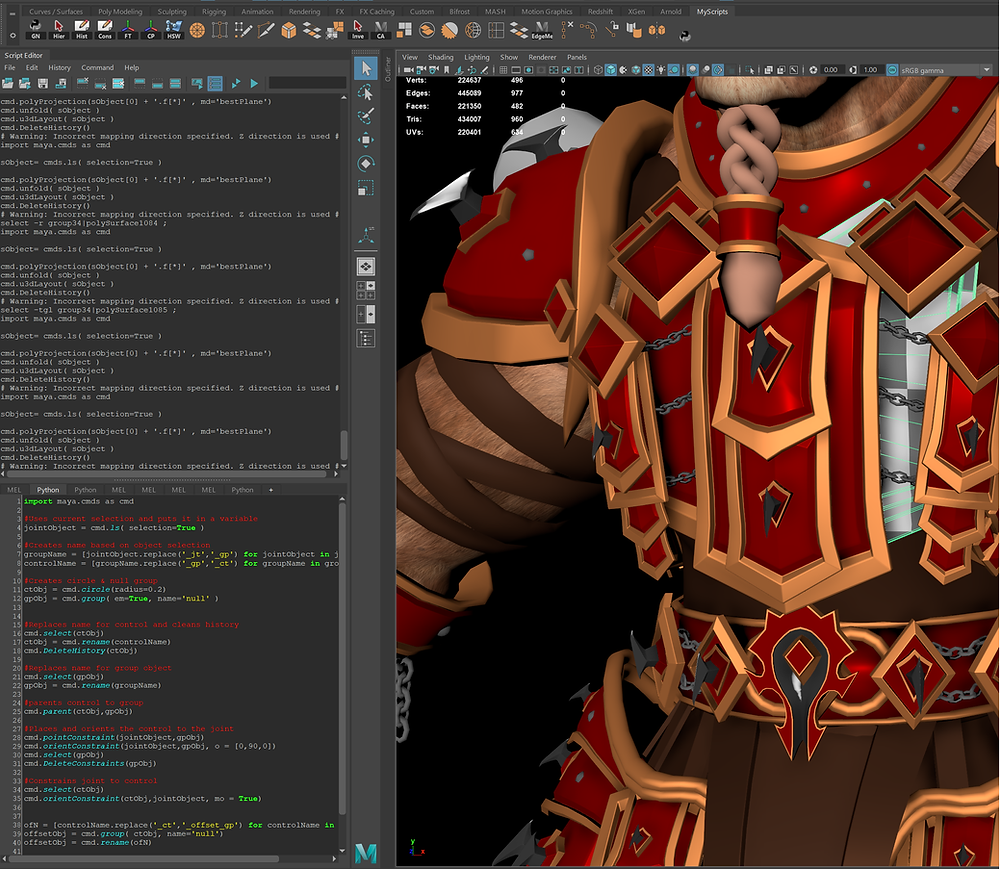This screenshot has height=869, width=1000.
Task: Open the viewport Show menu
Action: coord(509,57)
